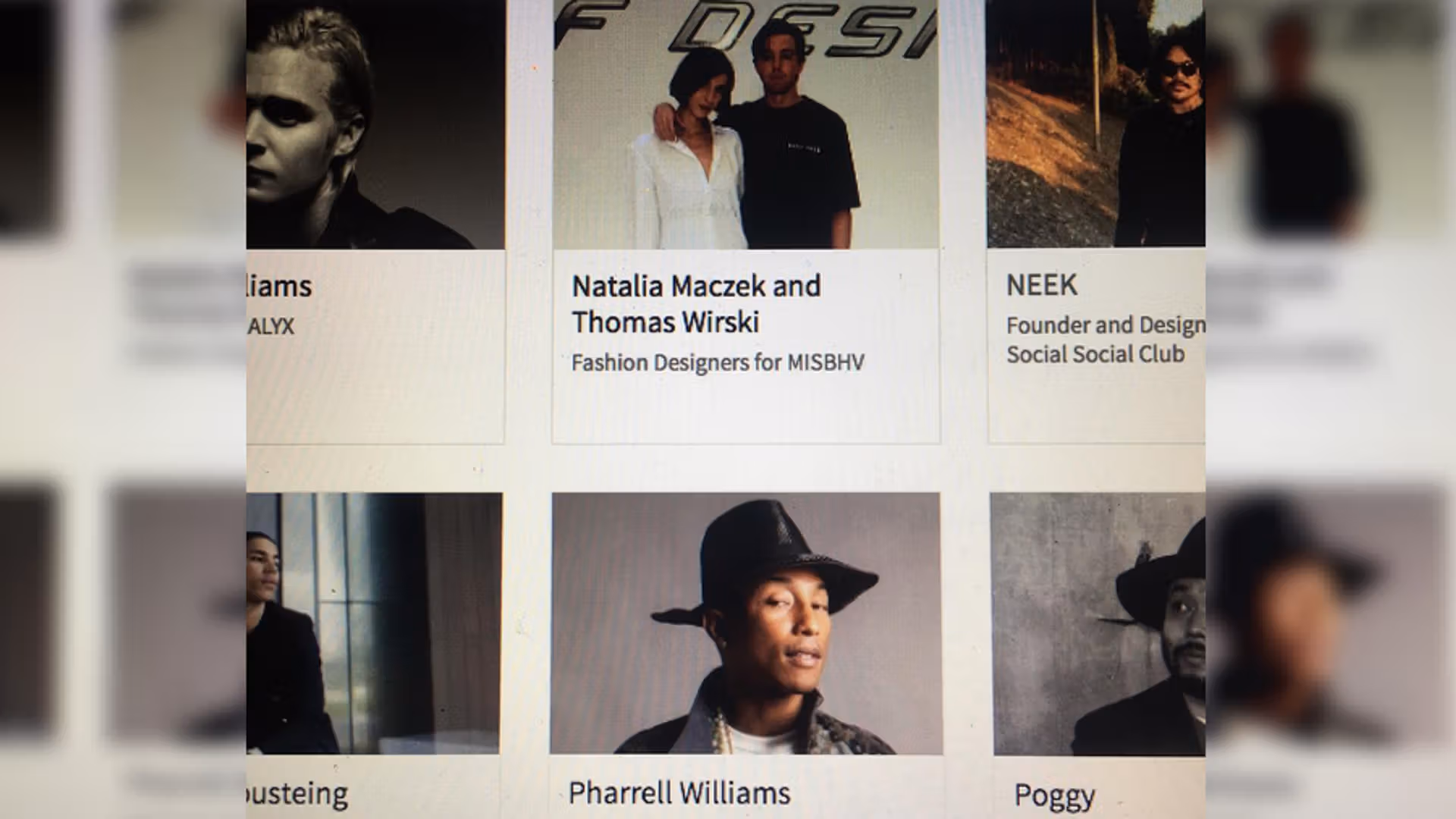Screen dimensions: 1456x819
Task: Click the NEEK name heading
Action: (x=1041, y=285)
